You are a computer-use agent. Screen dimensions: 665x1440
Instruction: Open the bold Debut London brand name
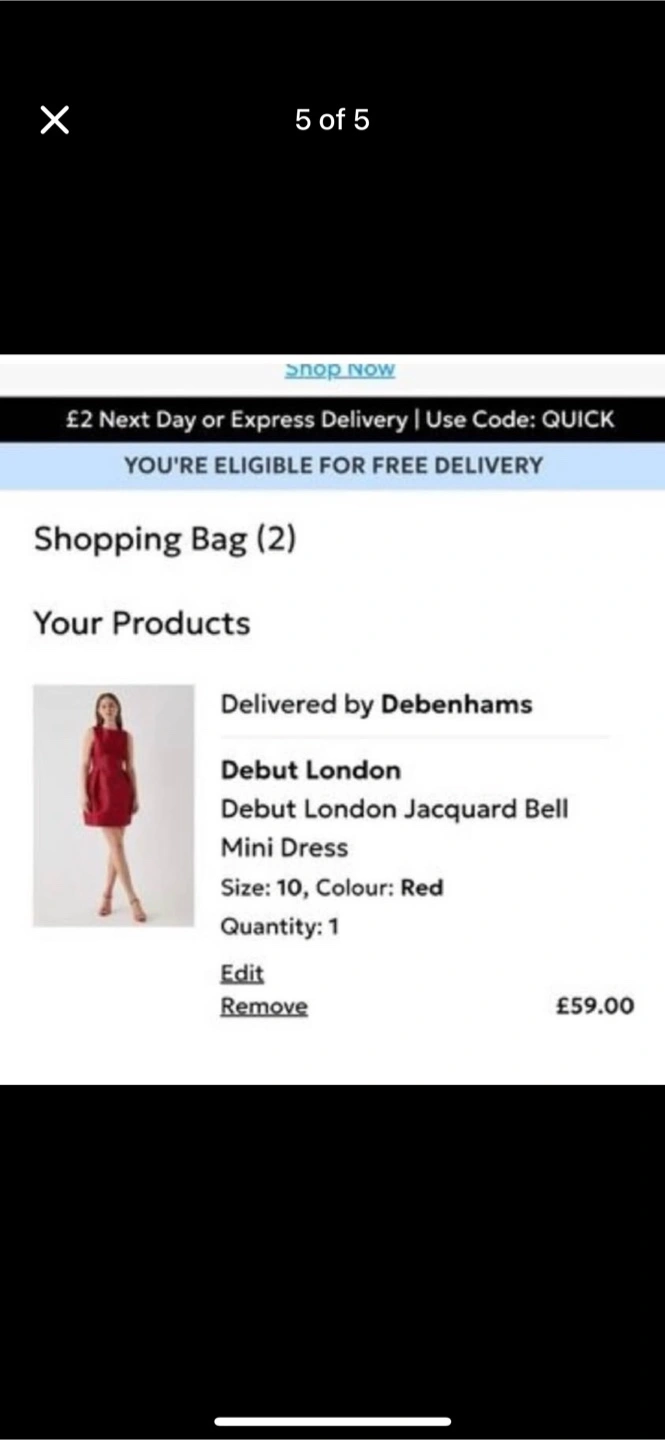(310, 770)
